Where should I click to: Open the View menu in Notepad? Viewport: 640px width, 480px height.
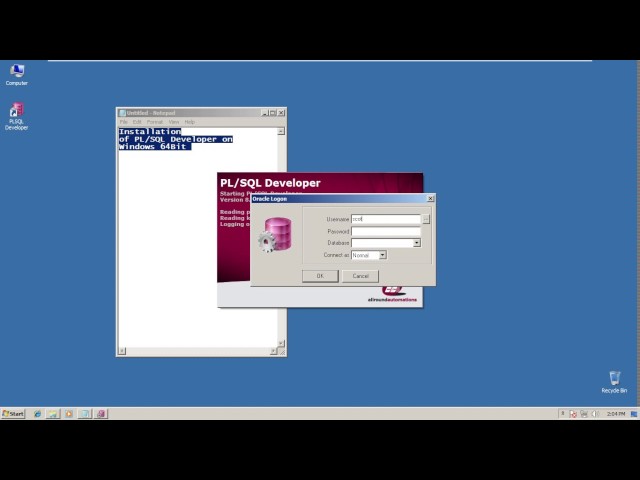174,122
